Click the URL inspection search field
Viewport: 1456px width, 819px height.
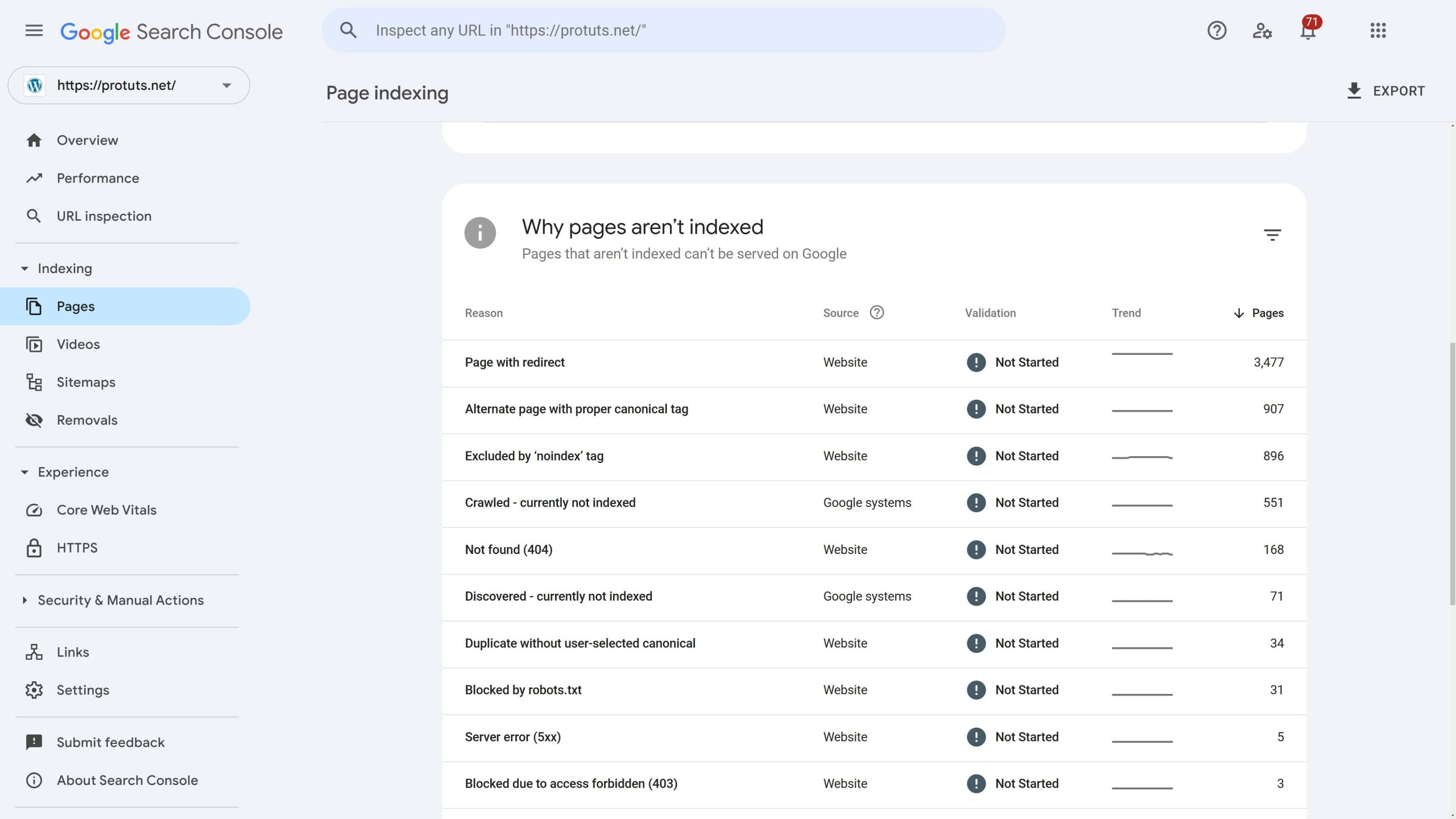click(663, 31)
